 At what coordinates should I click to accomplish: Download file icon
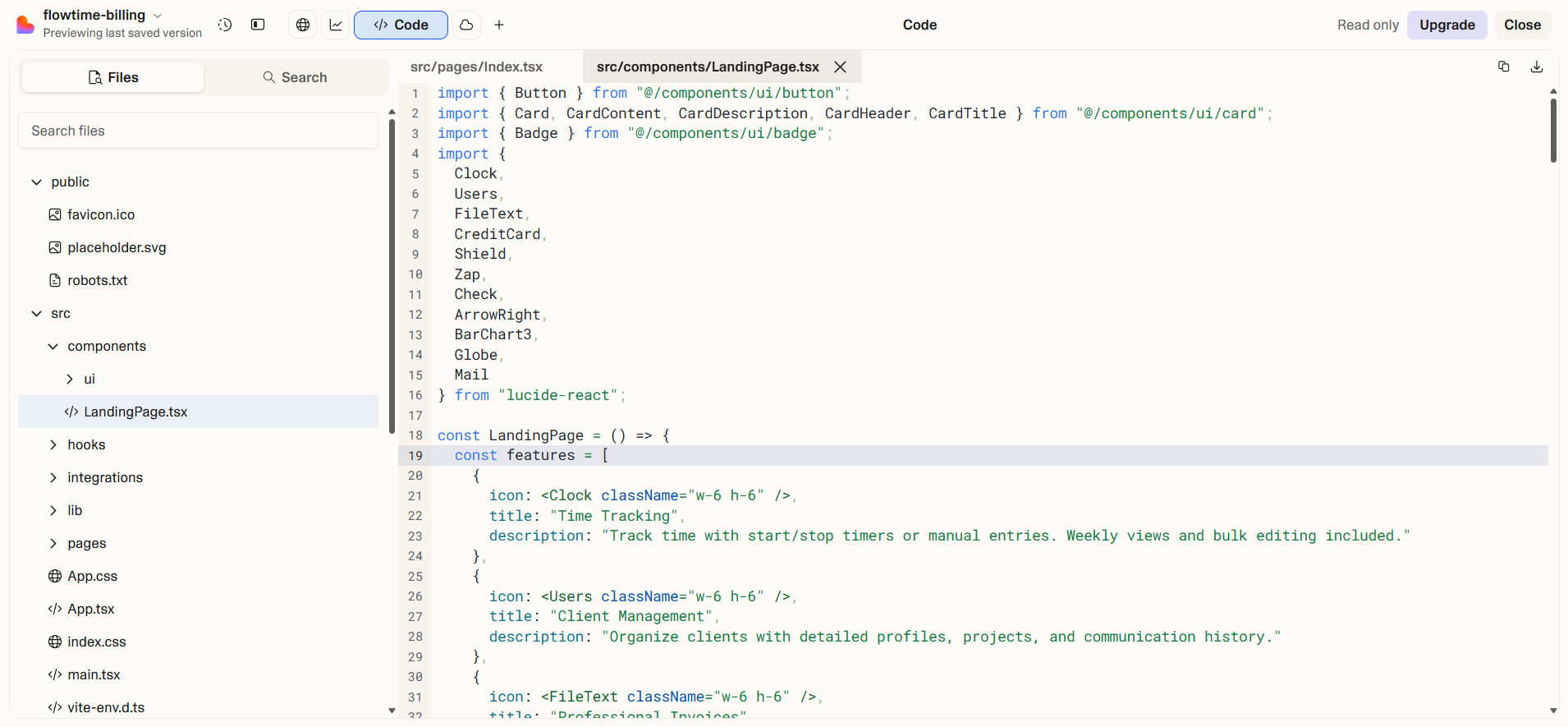pyautogui.click(x=1537, y=67)
